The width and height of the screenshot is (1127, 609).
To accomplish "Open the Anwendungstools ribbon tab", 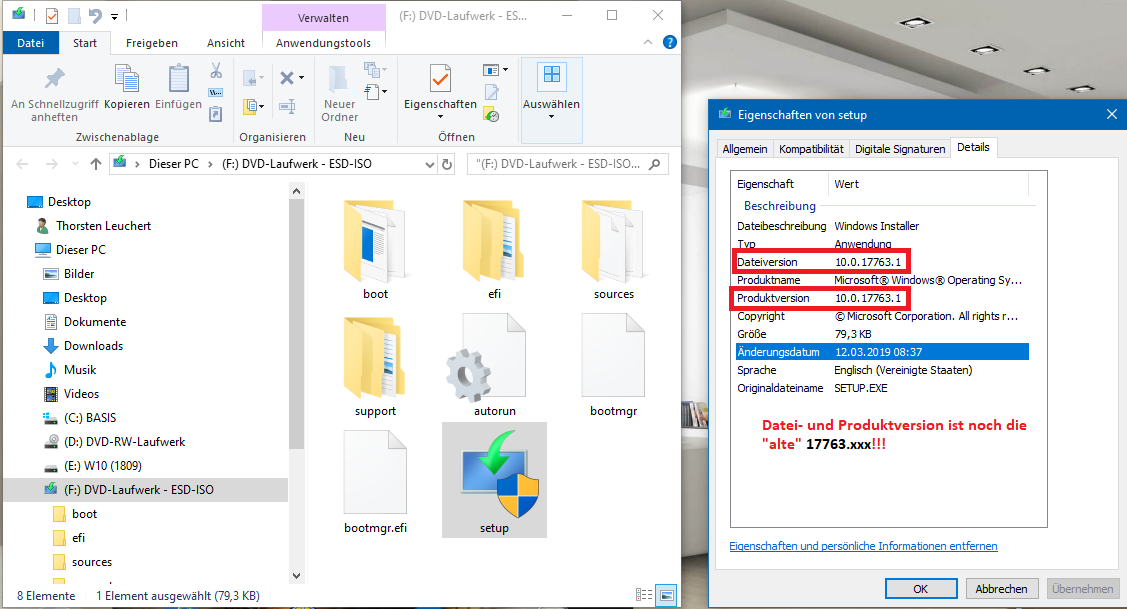I will [323, 43].
